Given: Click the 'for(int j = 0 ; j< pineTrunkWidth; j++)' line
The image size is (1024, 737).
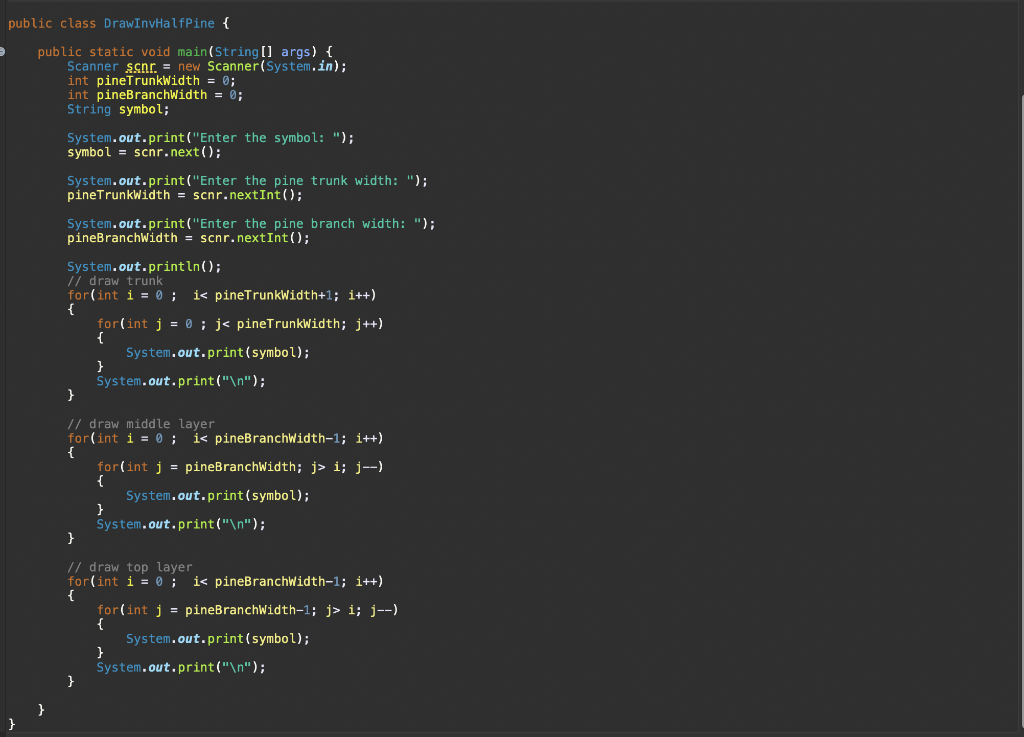Looking at the screenshot, I should coord(240,324).
